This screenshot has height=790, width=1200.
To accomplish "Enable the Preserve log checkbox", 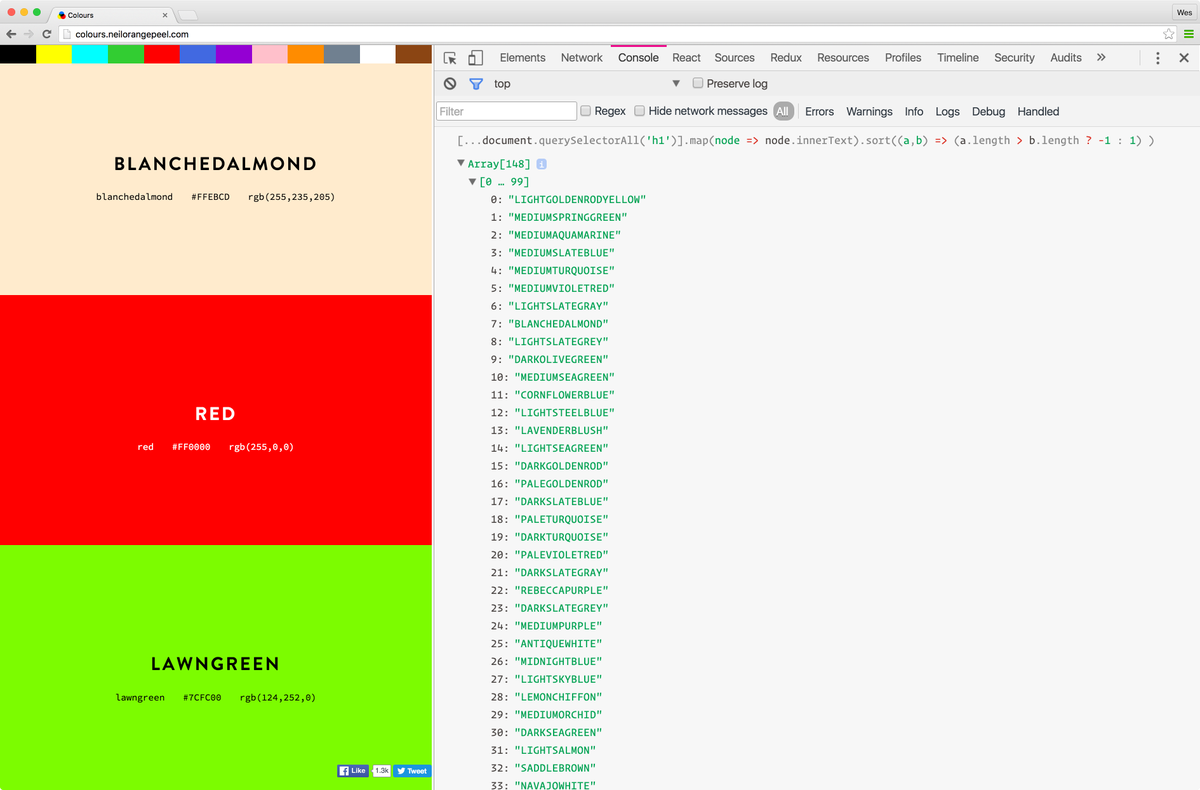I will 698,84.
